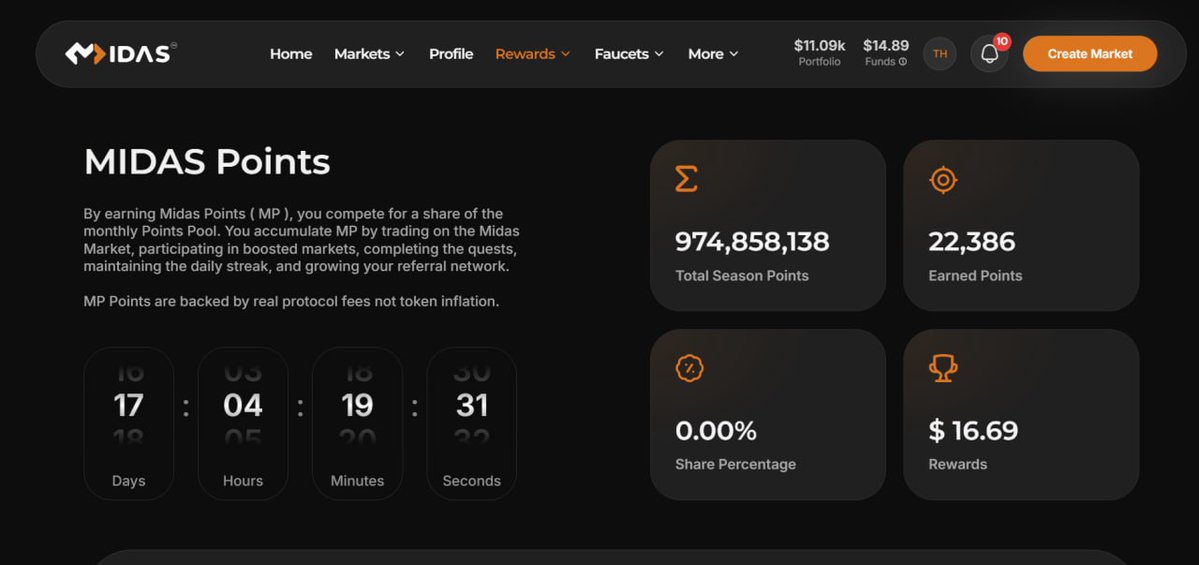
Task: Click the $11.09k Portfolio value
Action: point(819,45)
